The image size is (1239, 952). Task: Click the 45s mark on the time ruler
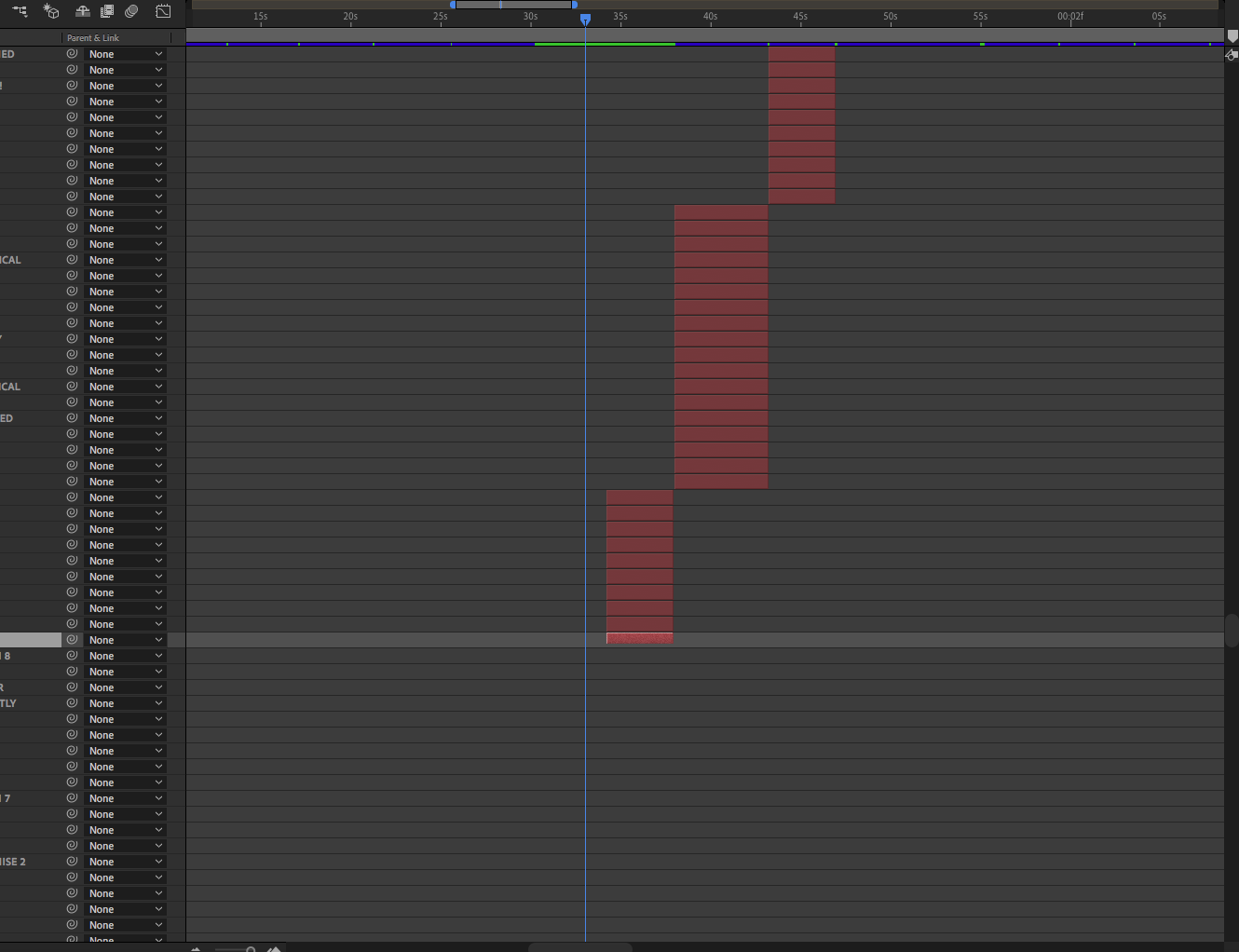pyautogui.click(x=800, y=17)
